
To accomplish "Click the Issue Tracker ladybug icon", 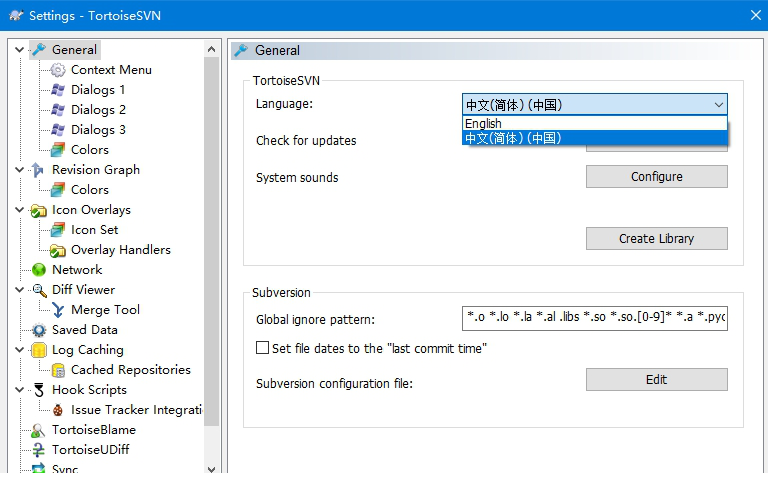I will tap(58, 410).
